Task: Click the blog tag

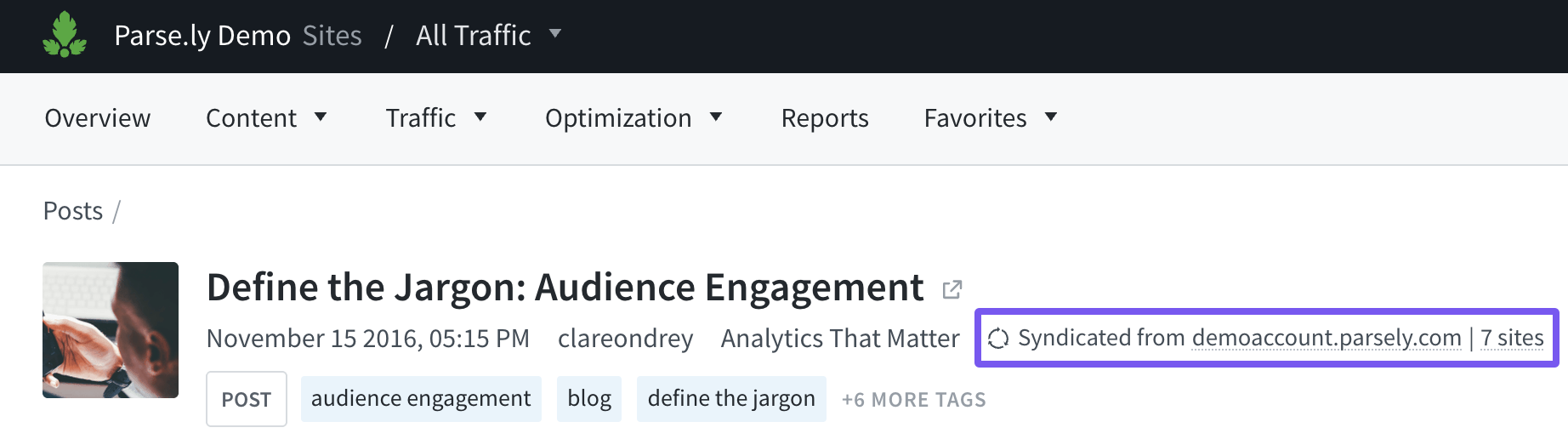Action: 589,399
